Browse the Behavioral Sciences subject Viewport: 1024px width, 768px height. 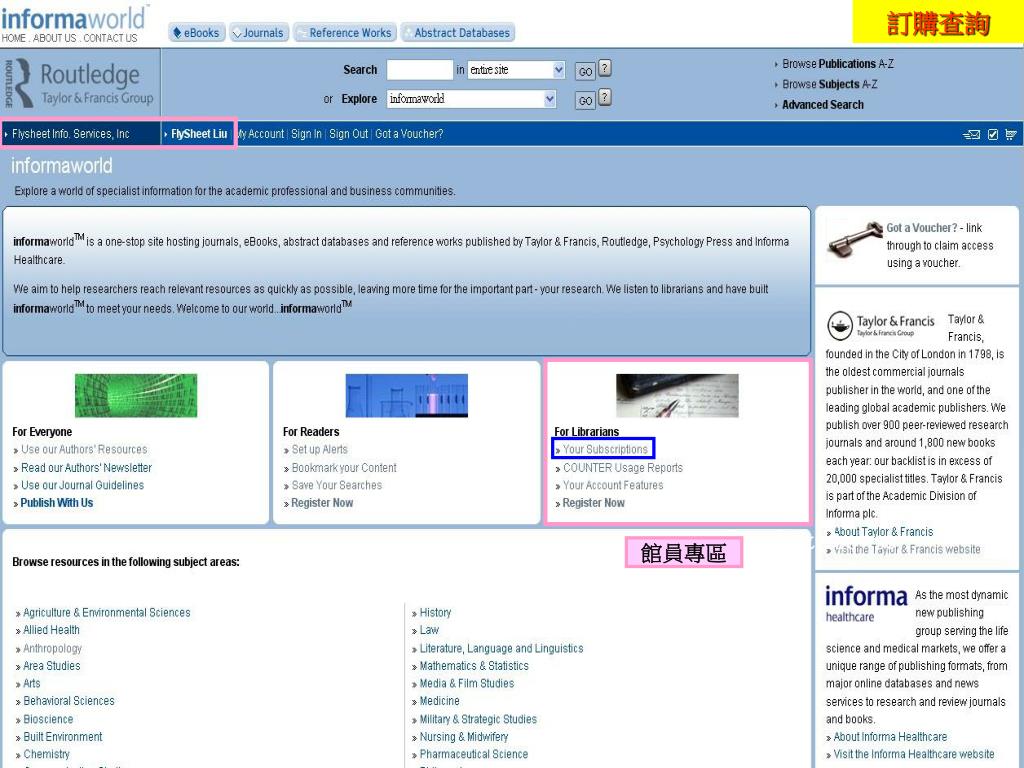coord(69,701)
